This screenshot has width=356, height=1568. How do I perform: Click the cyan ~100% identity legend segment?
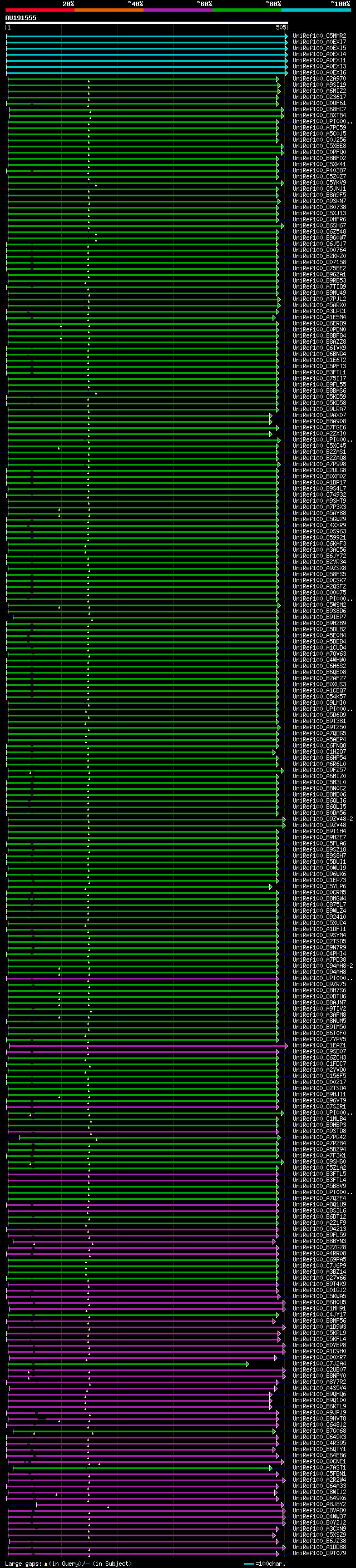click(x=316, y=10)
